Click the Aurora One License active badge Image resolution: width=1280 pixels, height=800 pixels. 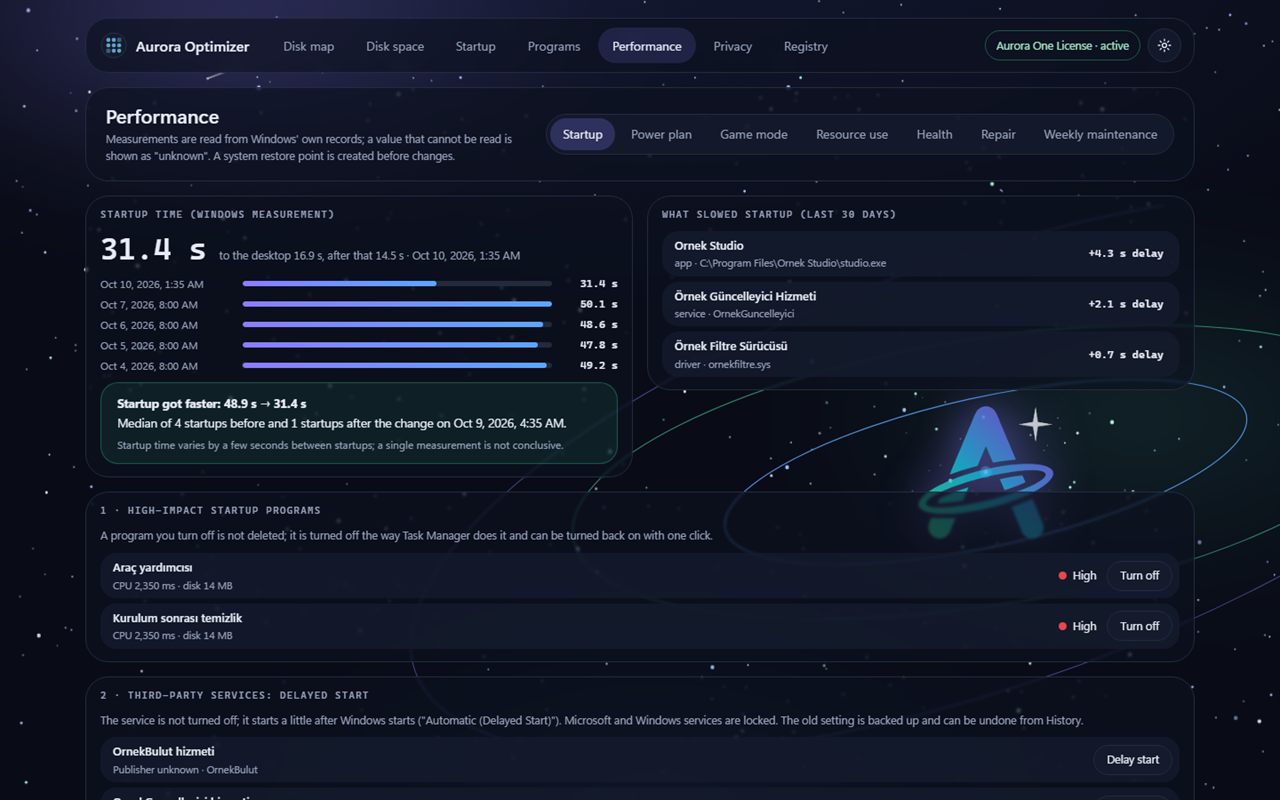tap(1062, 46)
